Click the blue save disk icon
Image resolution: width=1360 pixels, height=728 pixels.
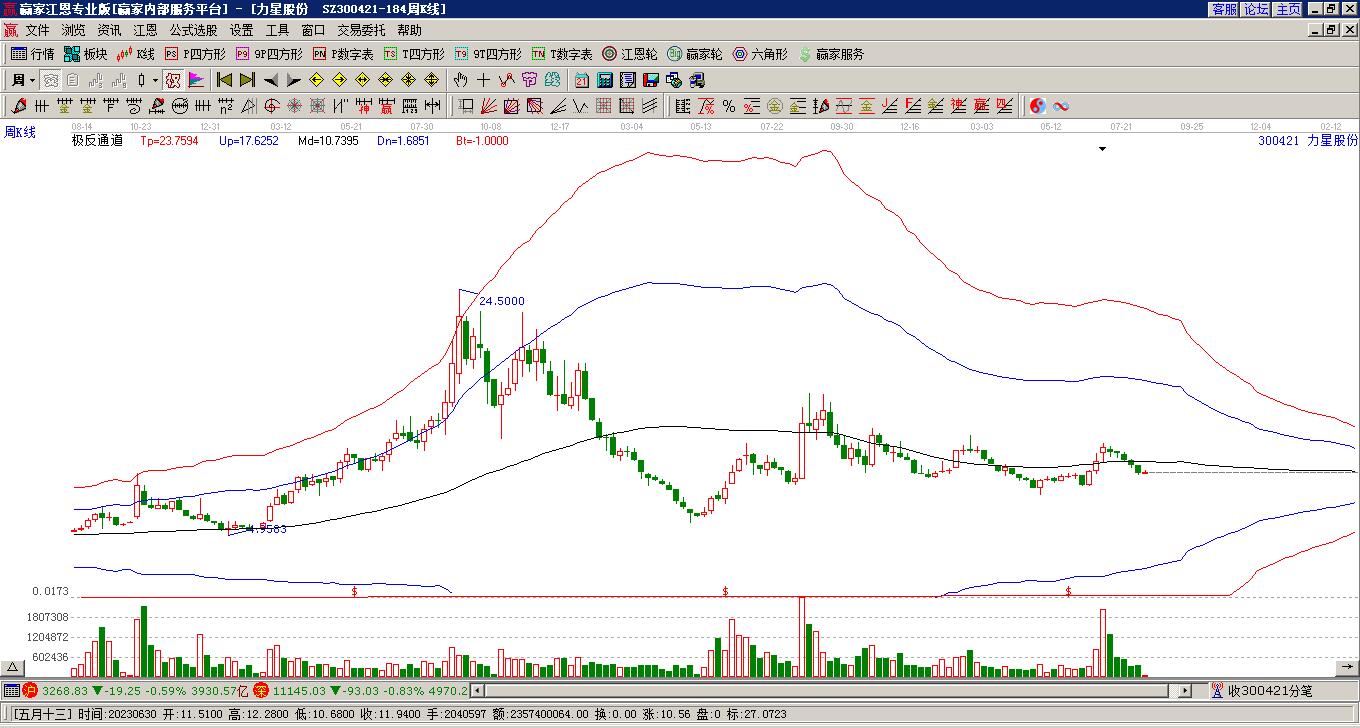coord(650,80)
